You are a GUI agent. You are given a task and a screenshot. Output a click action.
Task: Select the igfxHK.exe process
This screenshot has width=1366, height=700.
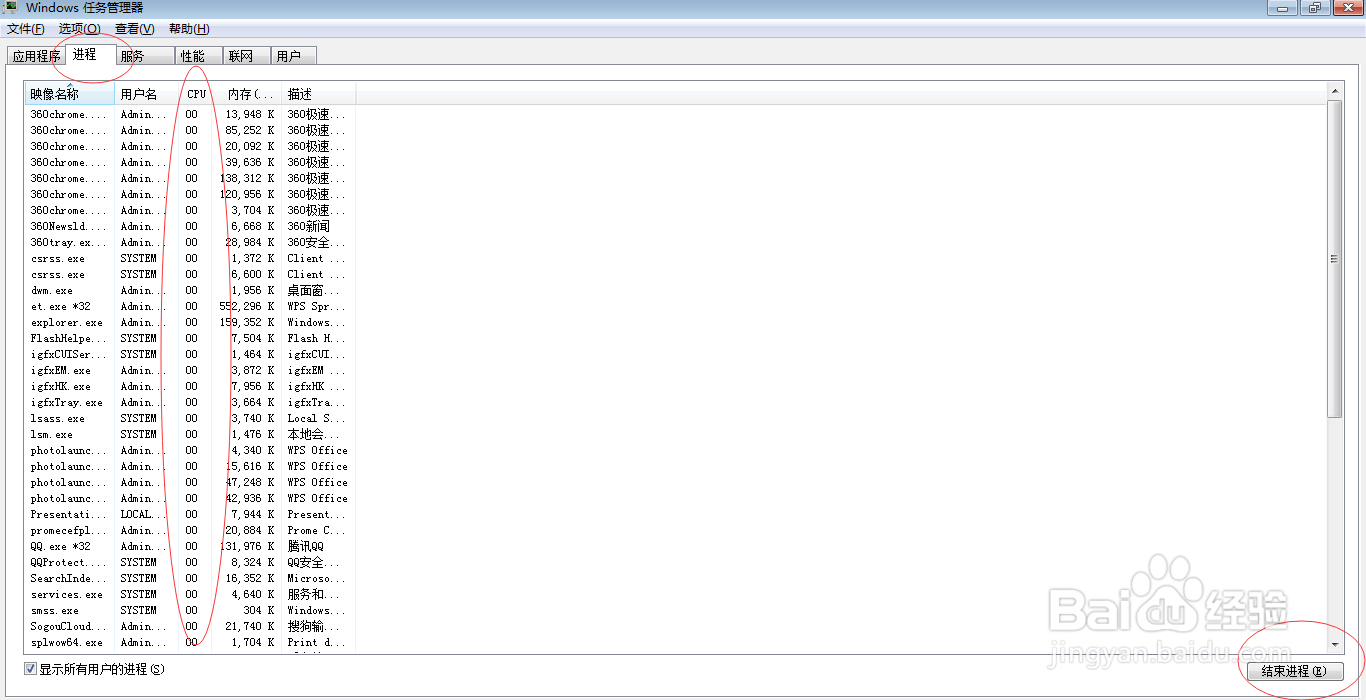pos(190,386)
